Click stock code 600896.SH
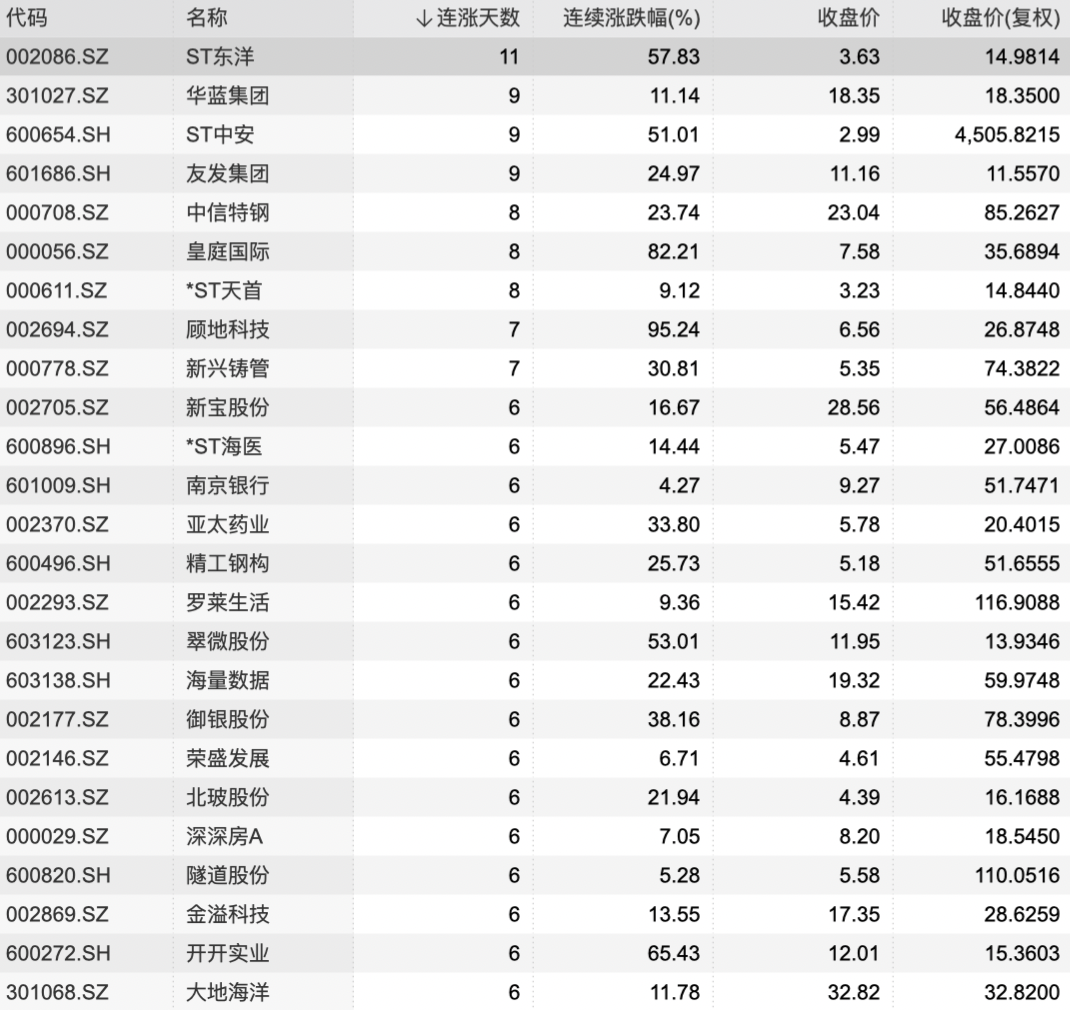Viewport: 1070px width, 1010px height. tap(58, 446)
